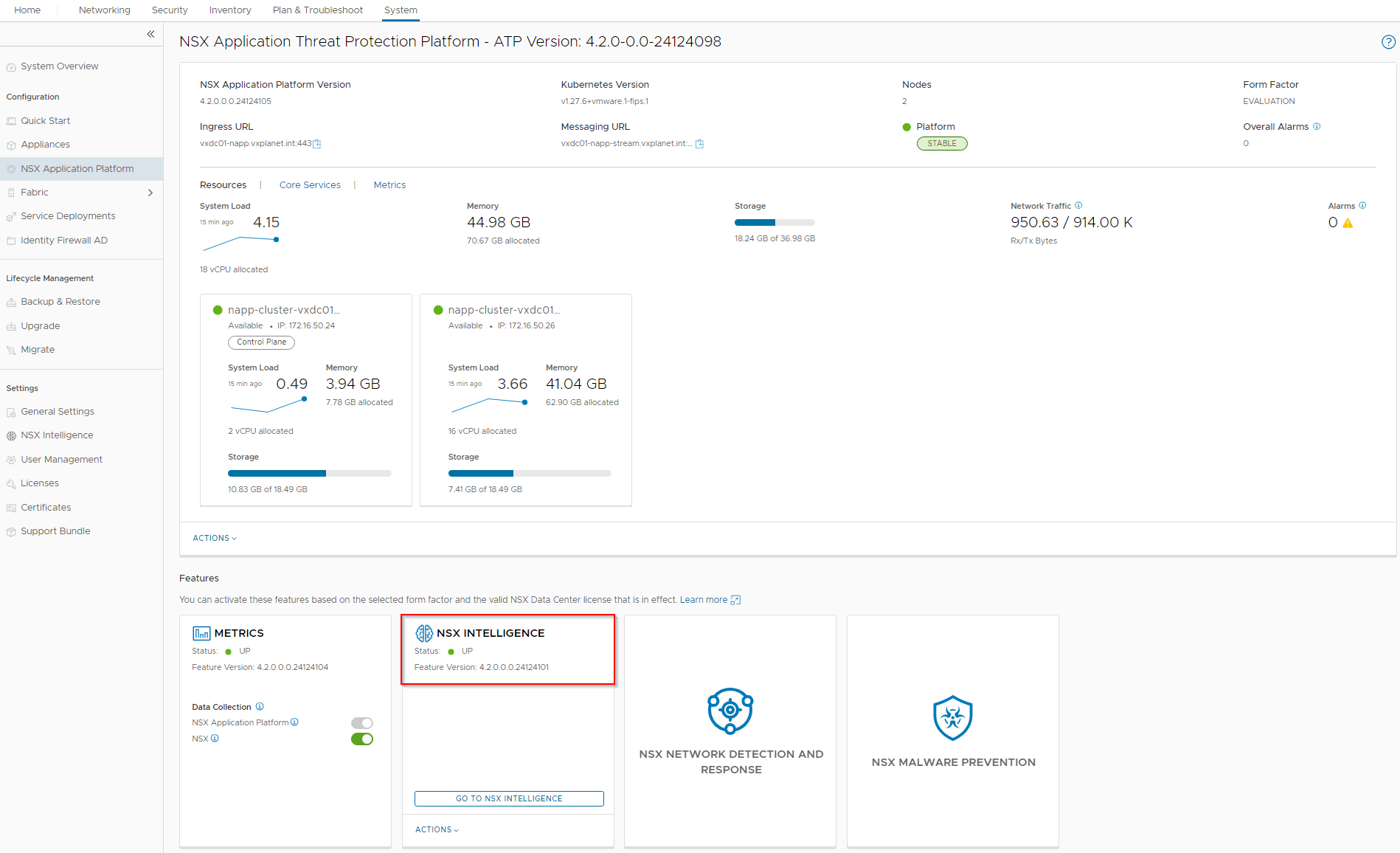The width and height of the screenshot is (1400, 853).
Task: Click the Alarms info icon in Resources
Action: pos(1362,205)
